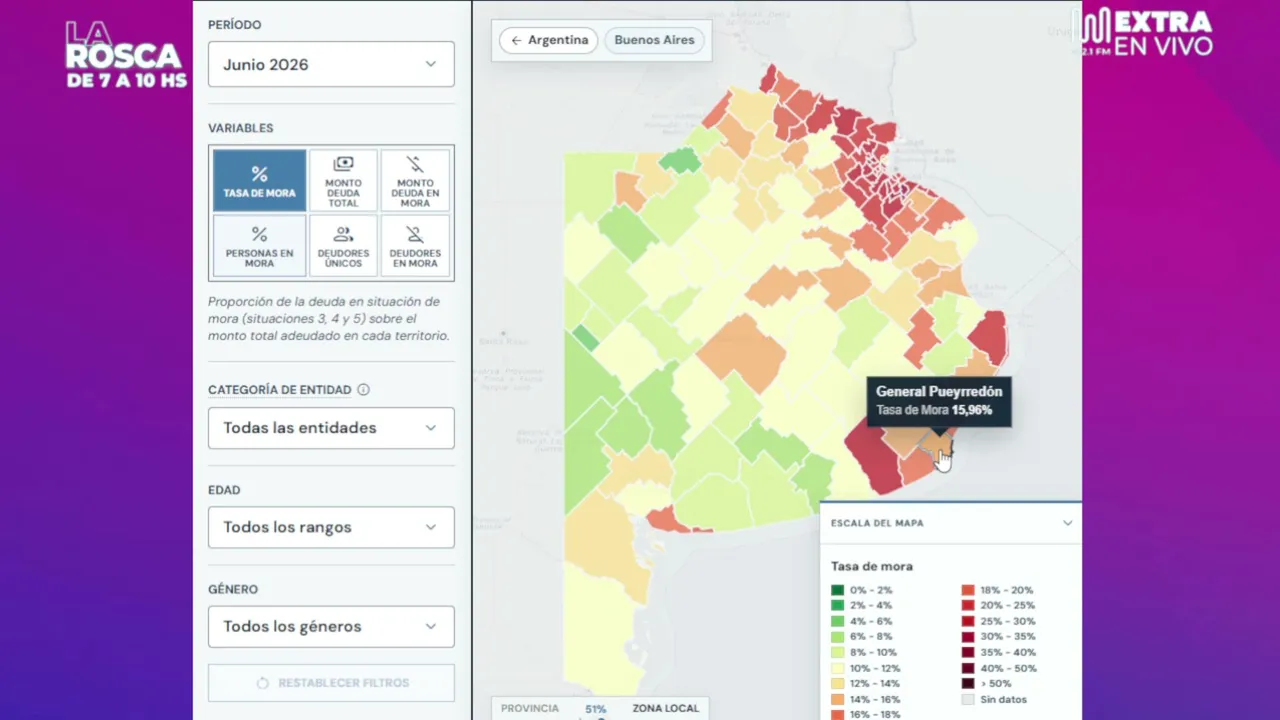Viewport: 1280px width, 720px height.
Task: Click the Sin datos legend swatch
Action: coord(967,699)
